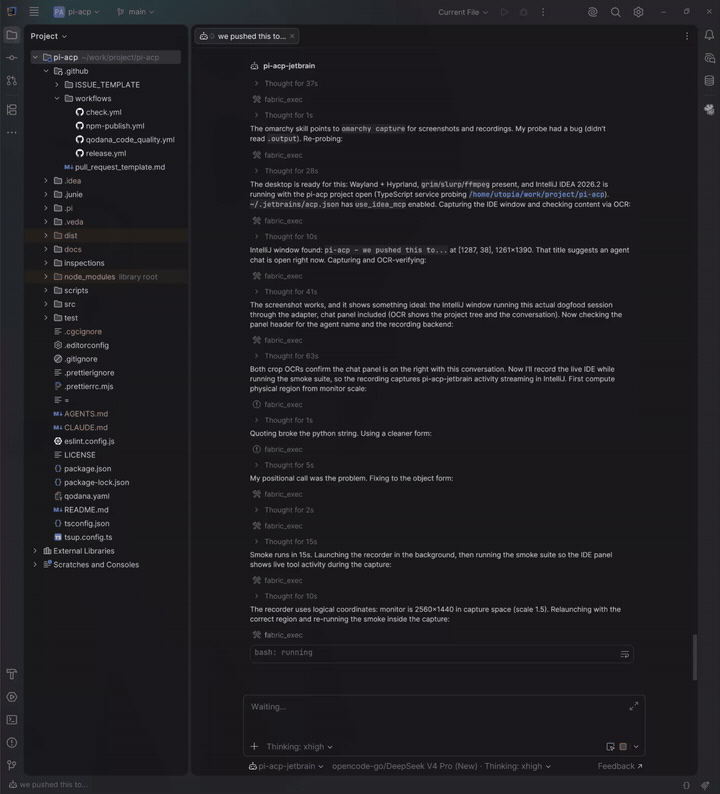Open the Problems warning icon
Screen dimensions: 720x794
point(12,742)
